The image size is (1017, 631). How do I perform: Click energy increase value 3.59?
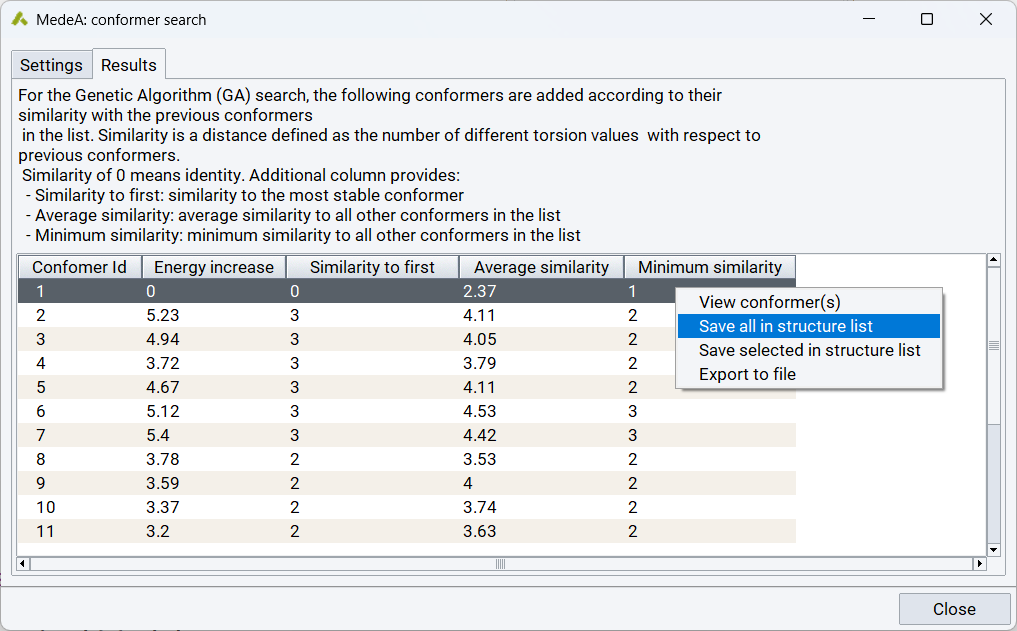163,483
